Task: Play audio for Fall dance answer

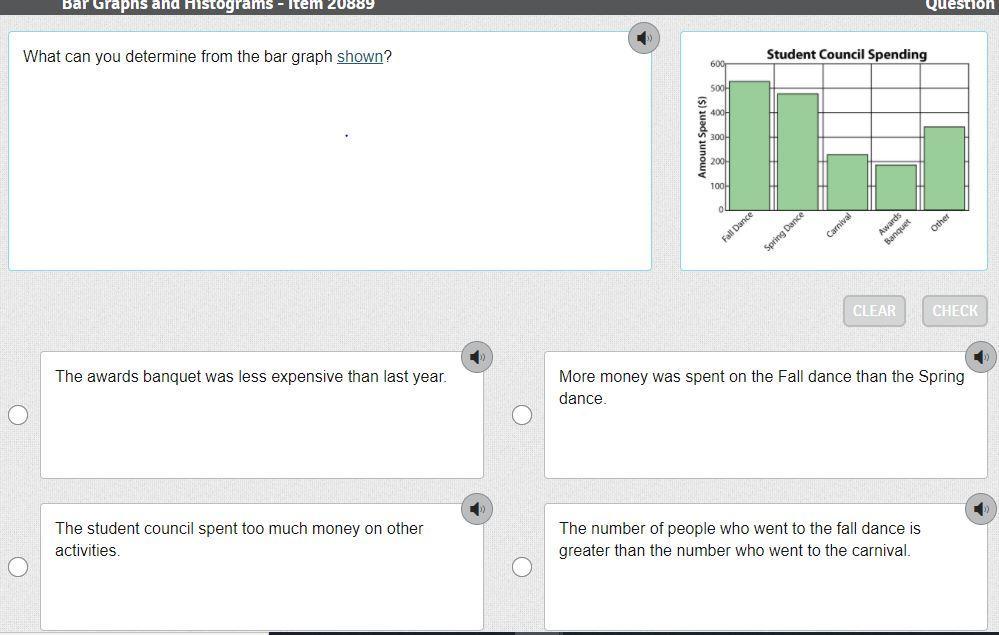Action: click(981, 357)
